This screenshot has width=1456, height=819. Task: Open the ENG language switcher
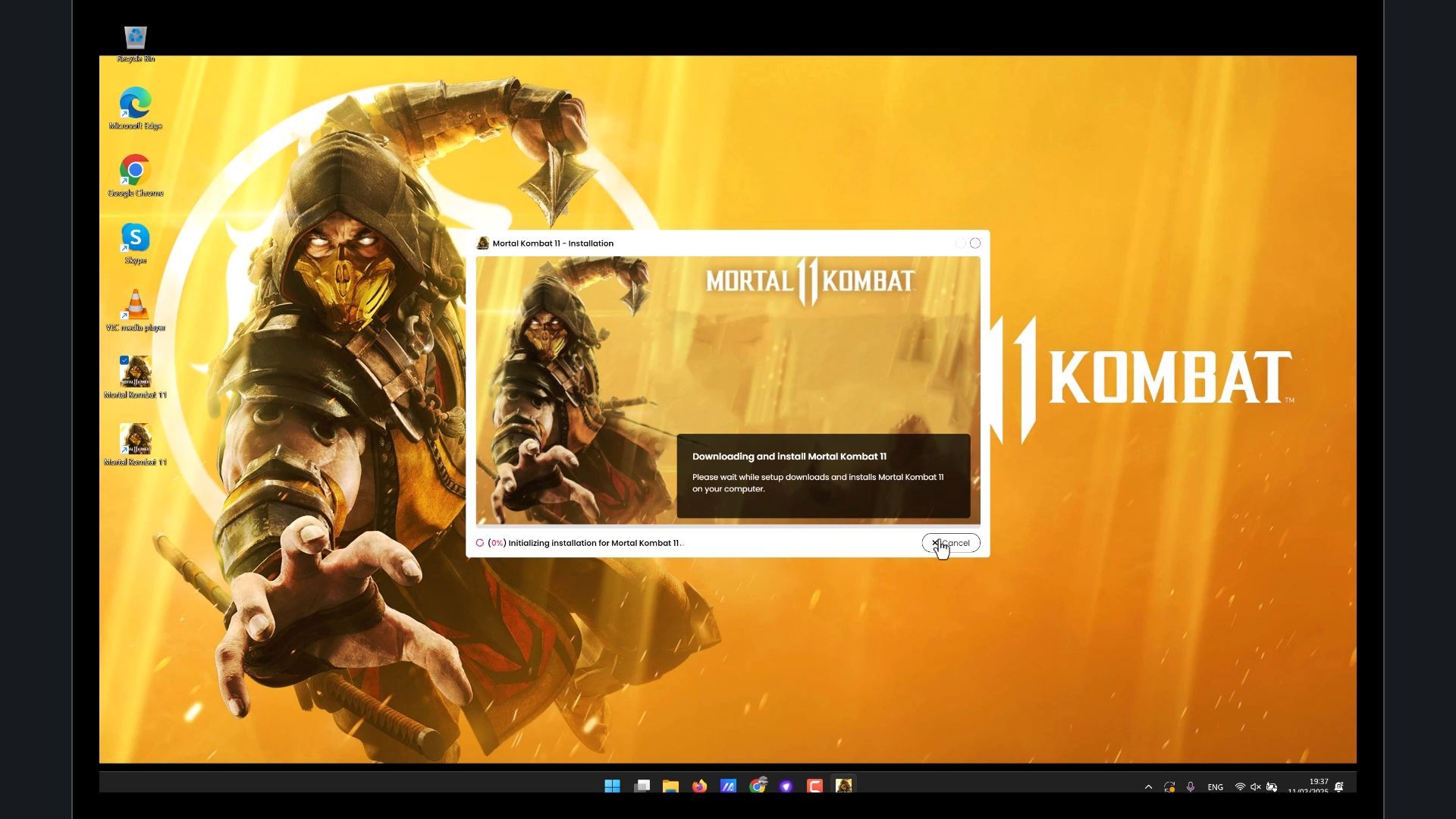tap(1216, 787)
